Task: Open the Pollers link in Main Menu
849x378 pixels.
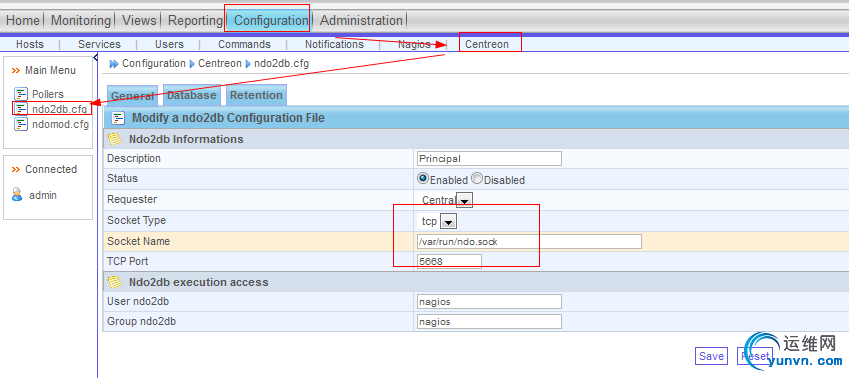Action: point(48,94)
